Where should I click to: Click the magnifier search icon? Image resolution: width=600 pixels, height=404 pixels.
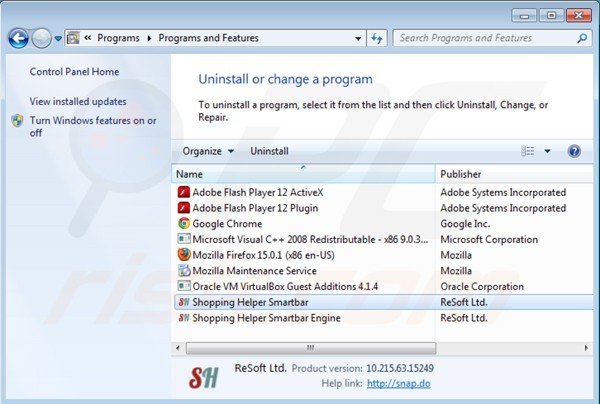(x=582, y=38)
